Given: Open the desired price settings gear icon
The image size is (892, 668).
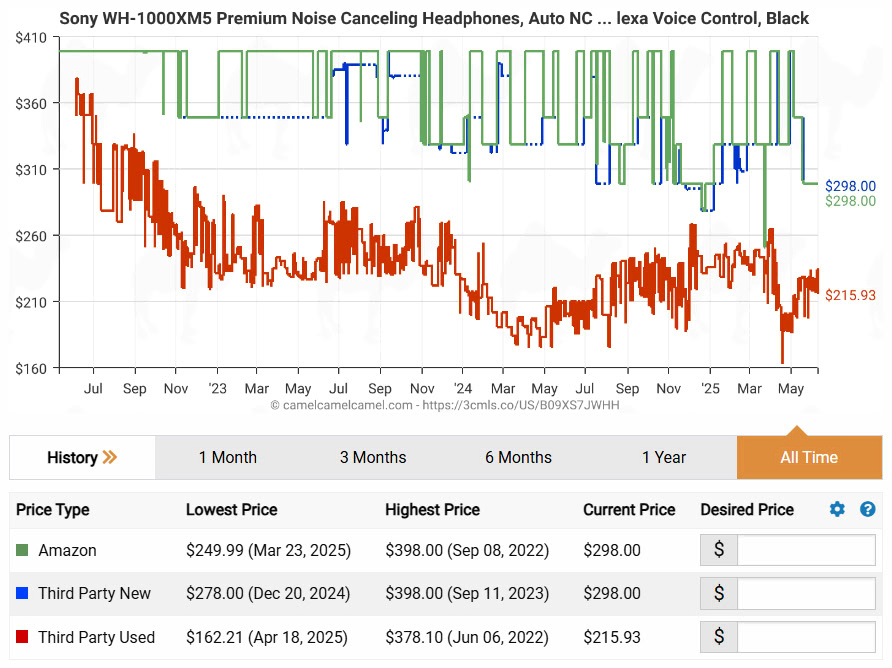Looking at the screenshot, I should click(837, 510).
